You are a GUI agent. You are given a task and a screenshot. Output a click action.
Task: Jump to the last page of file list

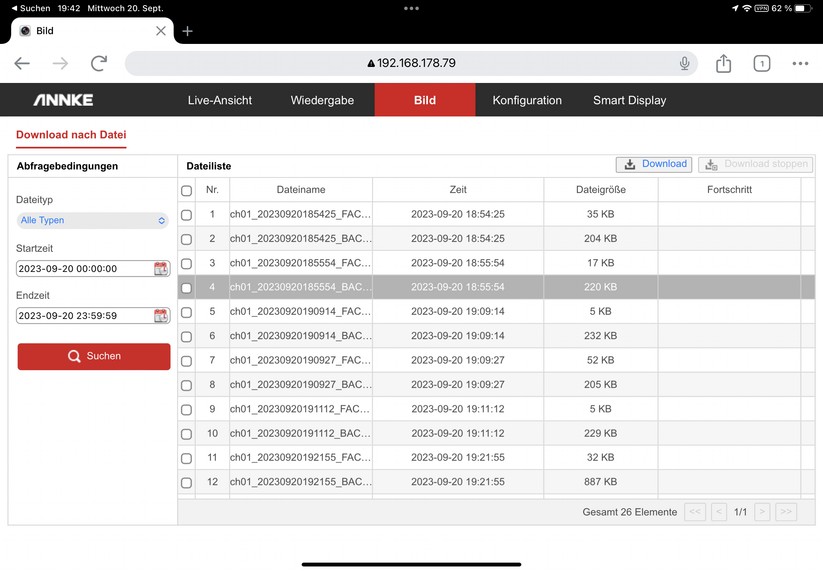(786, 512)
